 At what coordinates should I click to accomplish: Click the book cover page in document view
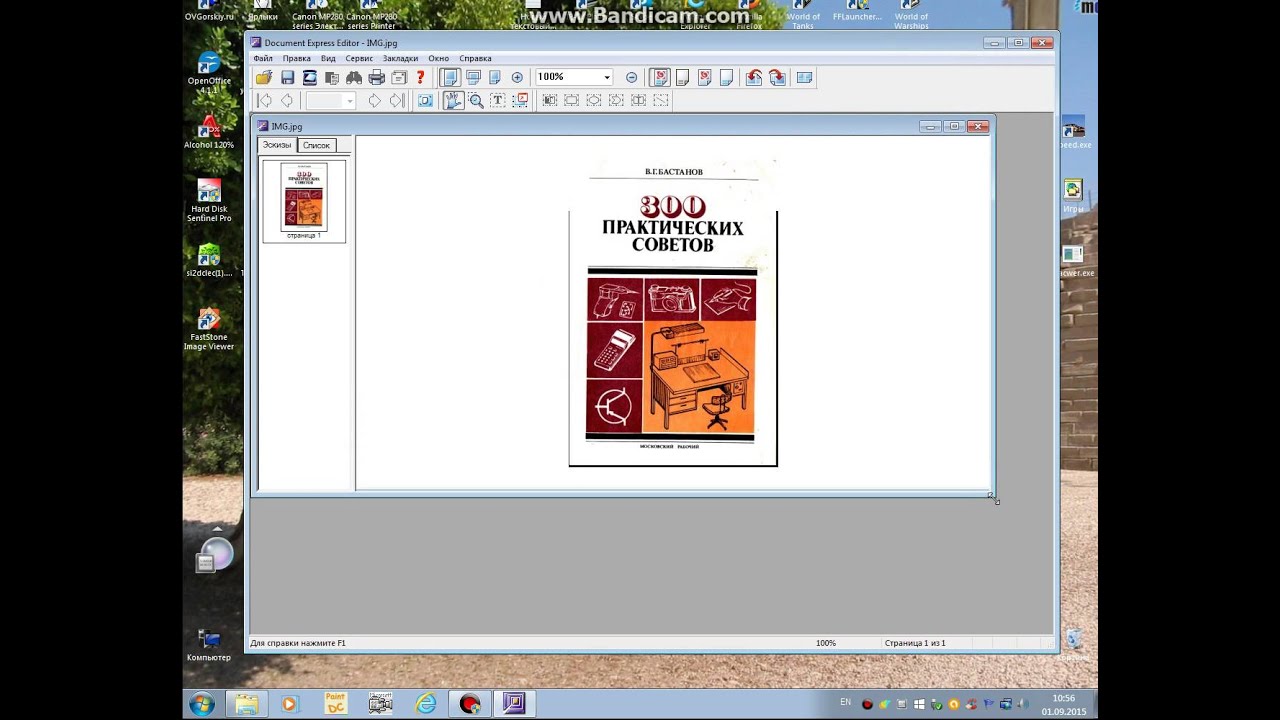point(673,312)
